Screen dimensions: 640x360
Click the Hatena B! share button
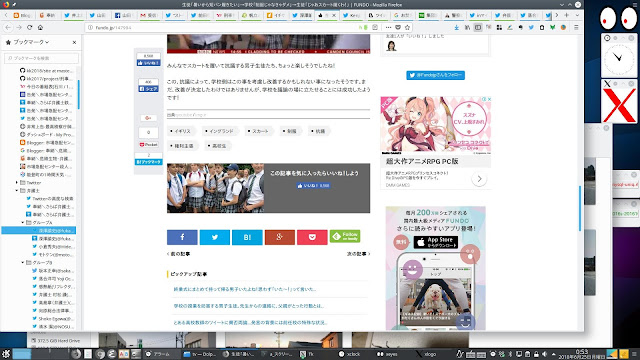point(247,237)
